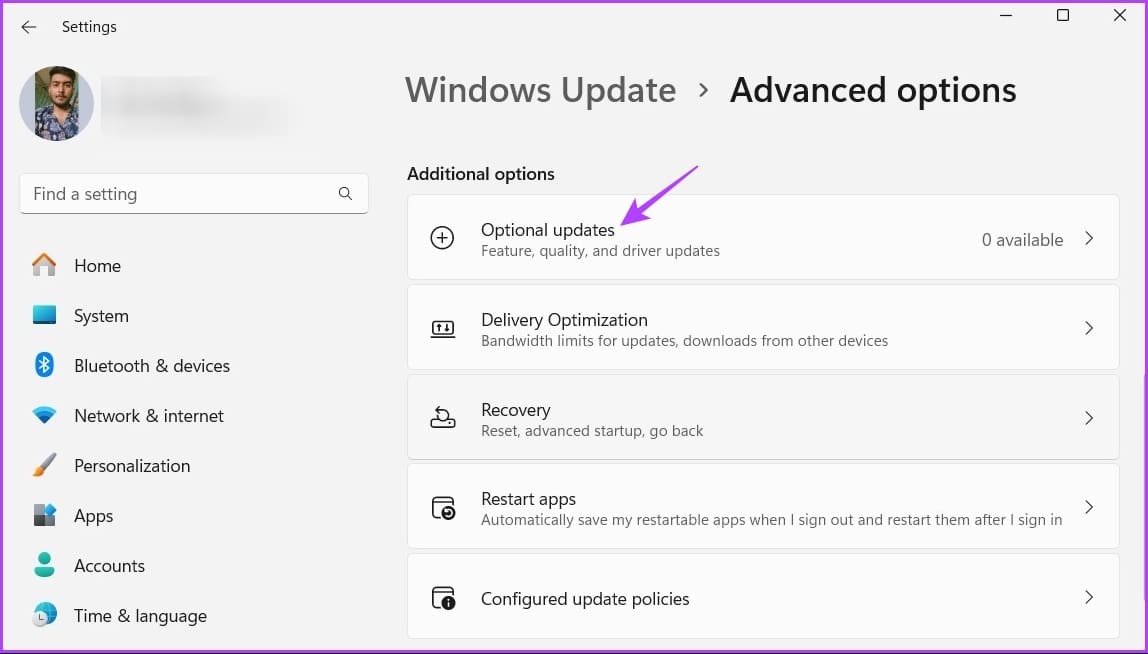Click the Bluetooth icon in sidebar
The height and width of the screenshot is (654, 1148).
[x=44, y=365]
